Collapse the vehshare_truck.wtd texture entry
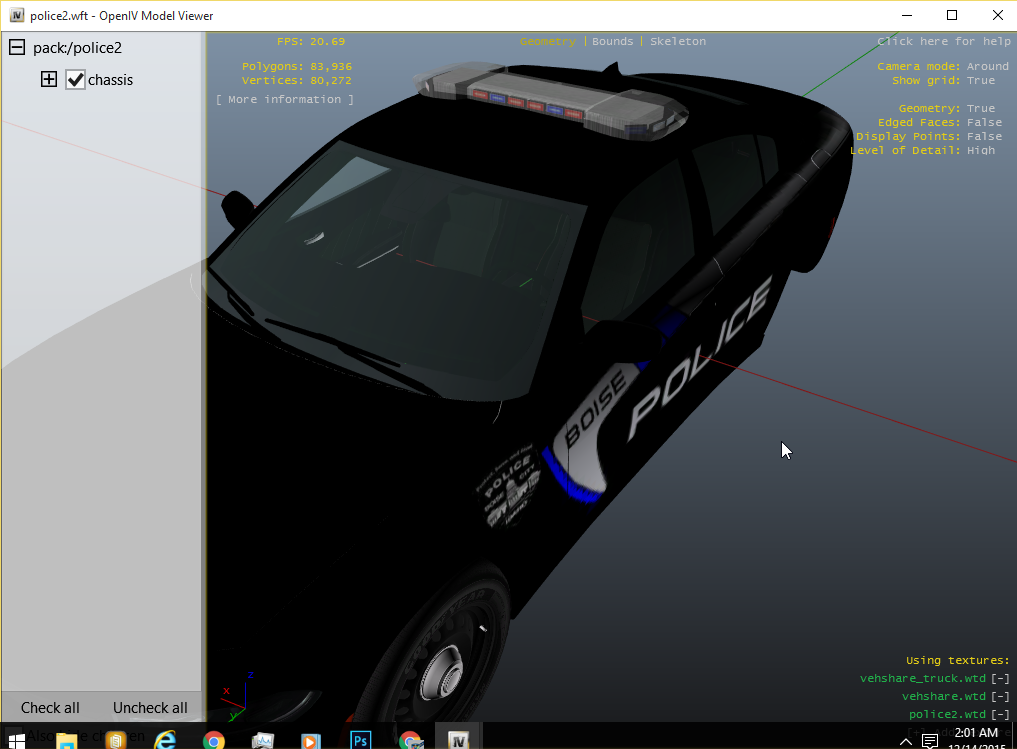1017x749 pixels. (1001, 679)
